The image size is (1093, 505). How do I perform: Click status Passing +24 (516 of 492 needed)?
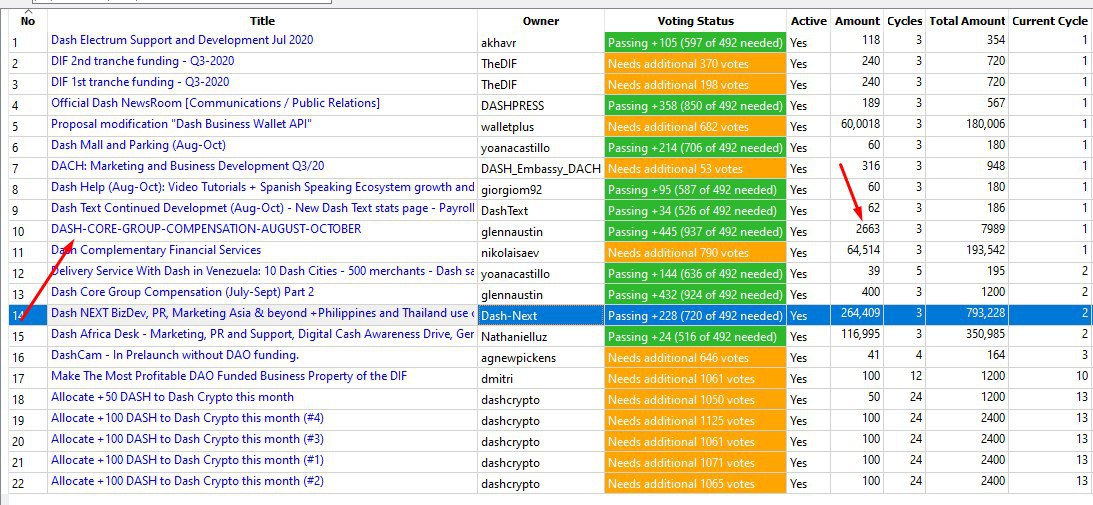coord(696,336)
